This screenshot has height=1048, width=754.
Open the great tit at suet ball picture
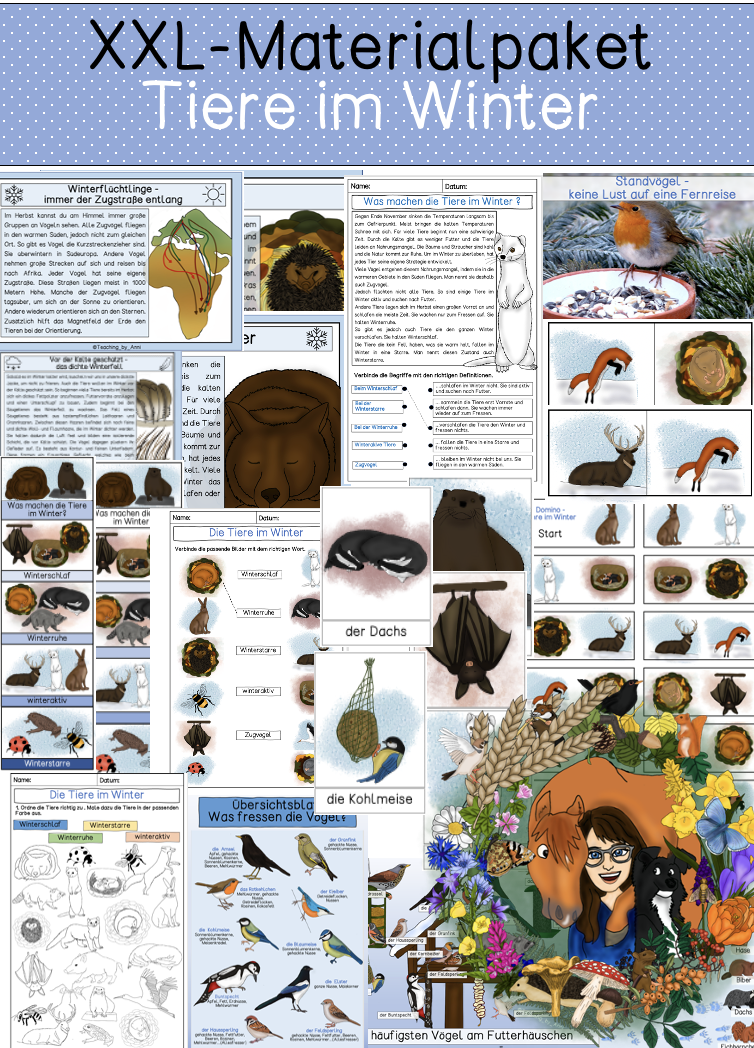370,719
